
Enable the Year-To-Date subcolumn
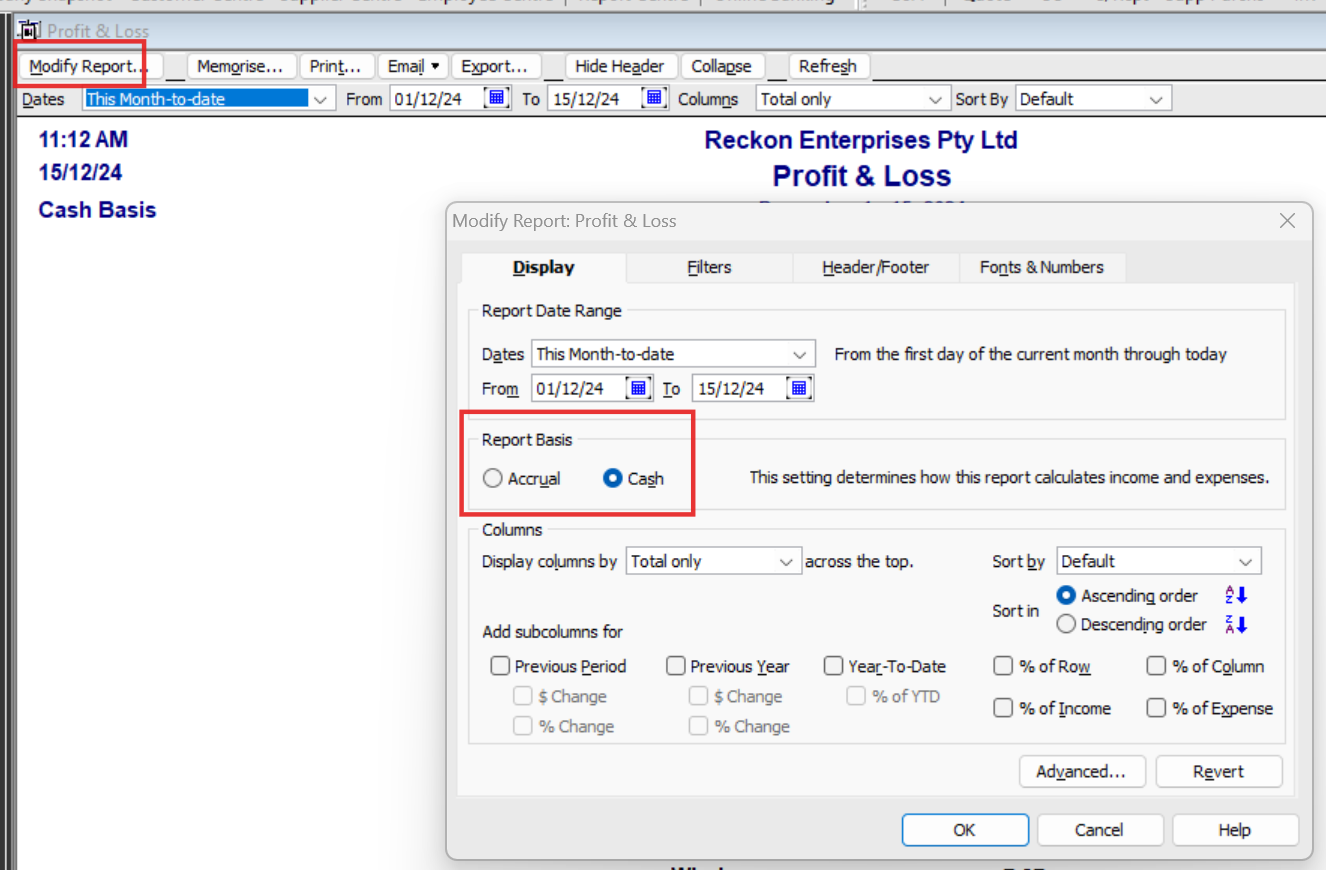click(x=834, y=666)
